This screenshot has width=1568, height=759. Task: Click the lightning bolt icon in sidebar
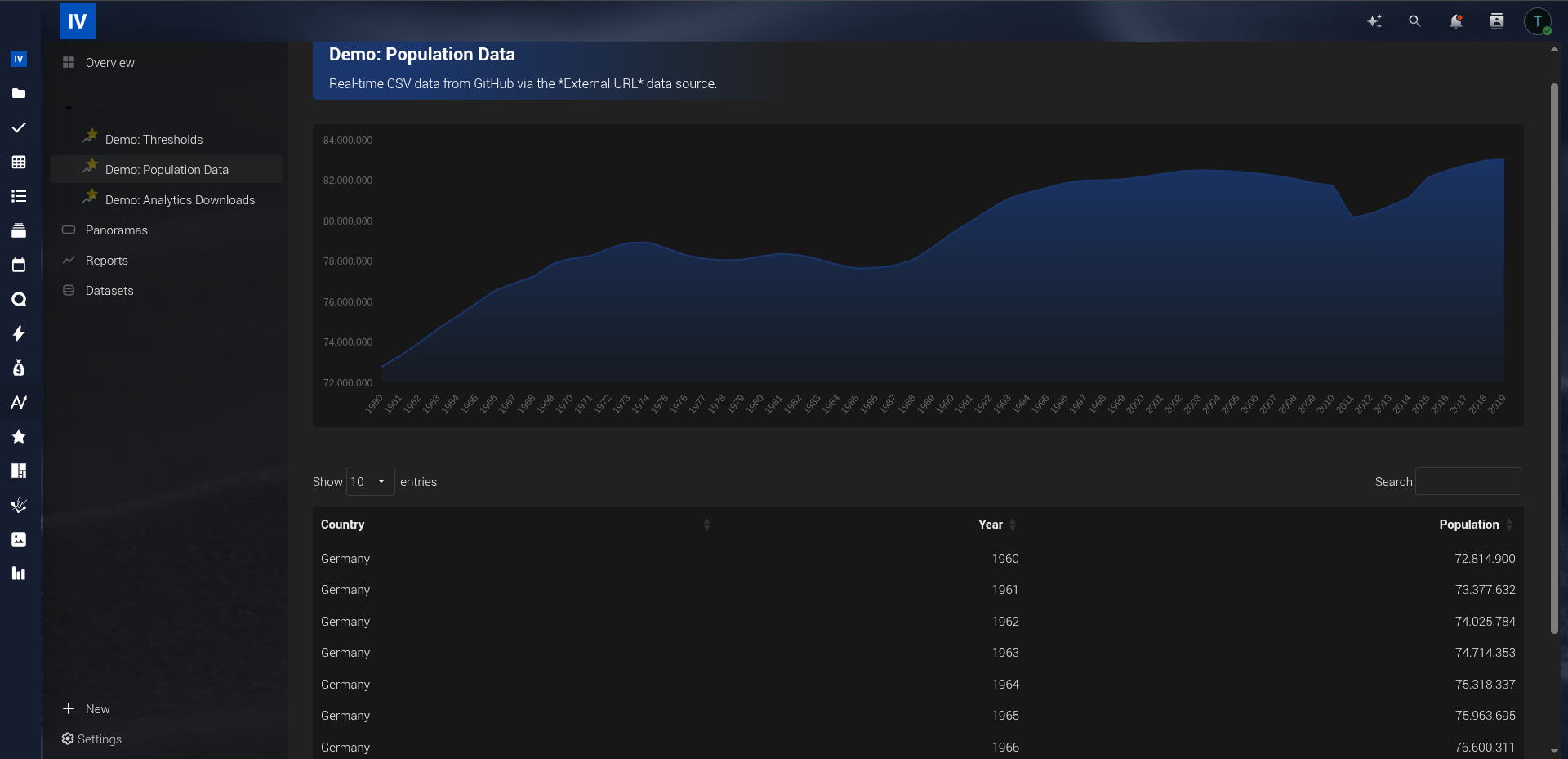click(x=19, y=333)
